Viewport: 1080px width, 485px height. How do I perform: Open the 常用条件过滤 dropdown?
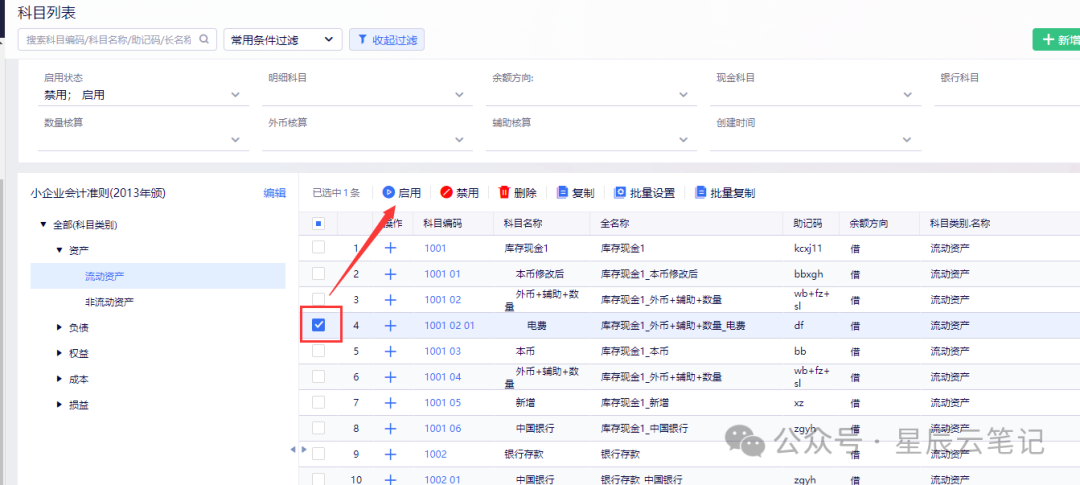click(283, 40)
